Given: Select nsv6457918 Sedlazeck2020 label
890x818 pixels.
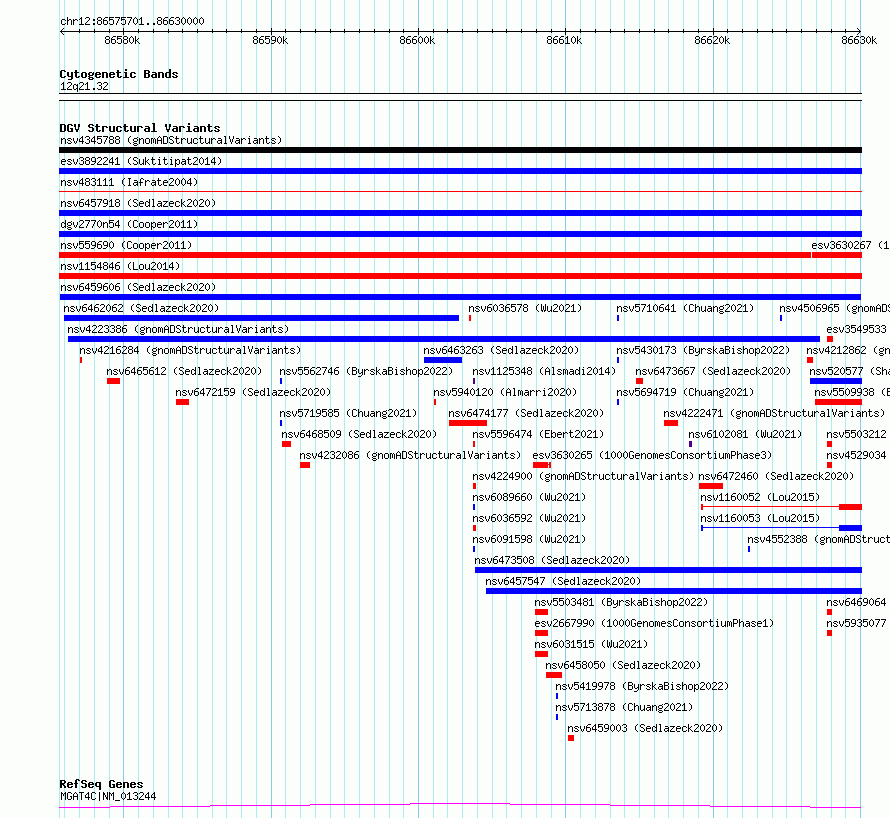Looking at the screenshot, I should click(x=138, y=203).
